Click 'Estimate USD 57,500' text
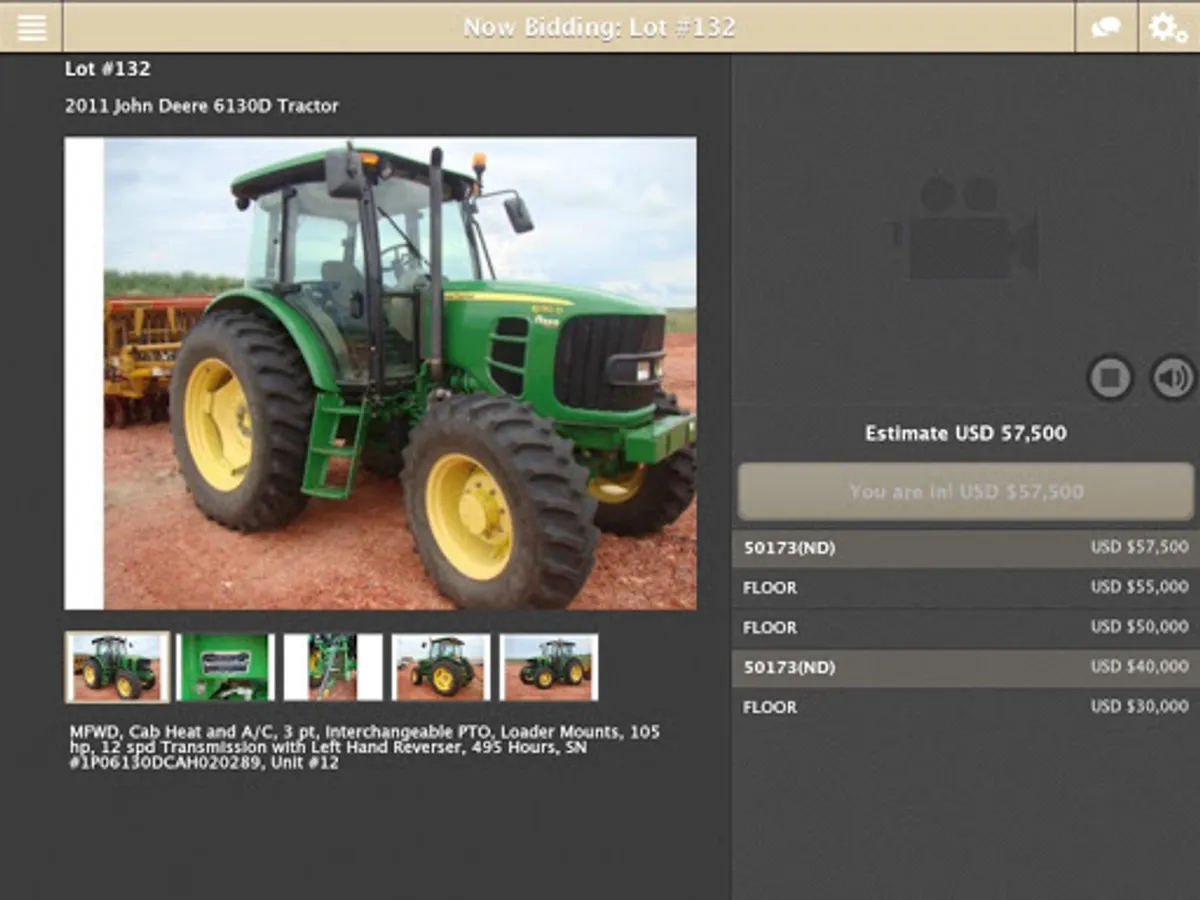 click(x=966, y=433)
